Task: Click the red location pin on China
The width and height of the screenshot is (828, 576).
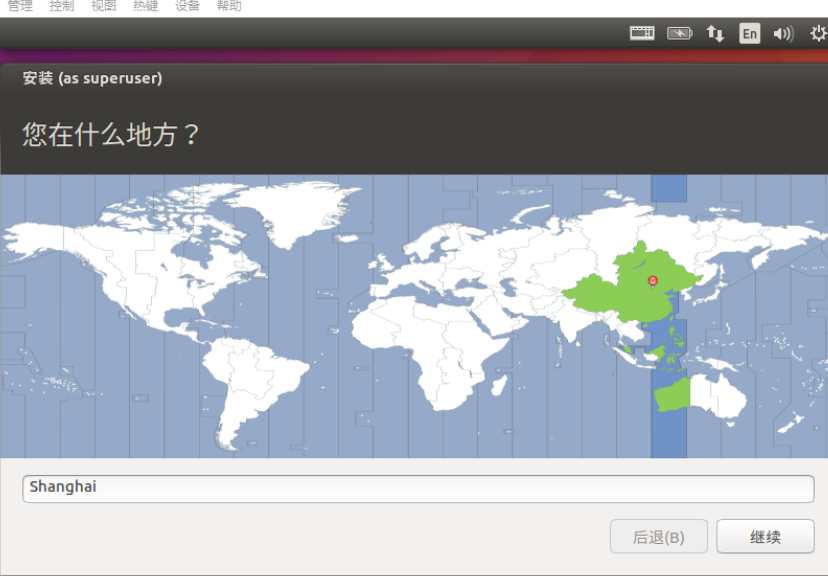Action: pyautogui.click(x=653, y=281)
